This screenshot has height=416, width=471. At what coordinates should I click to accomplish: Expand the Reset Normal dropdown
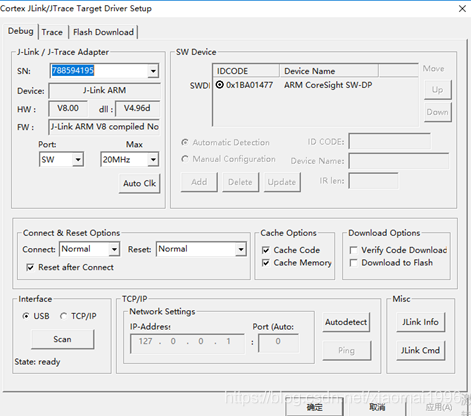pyautogui.click(x=240, y=249)
